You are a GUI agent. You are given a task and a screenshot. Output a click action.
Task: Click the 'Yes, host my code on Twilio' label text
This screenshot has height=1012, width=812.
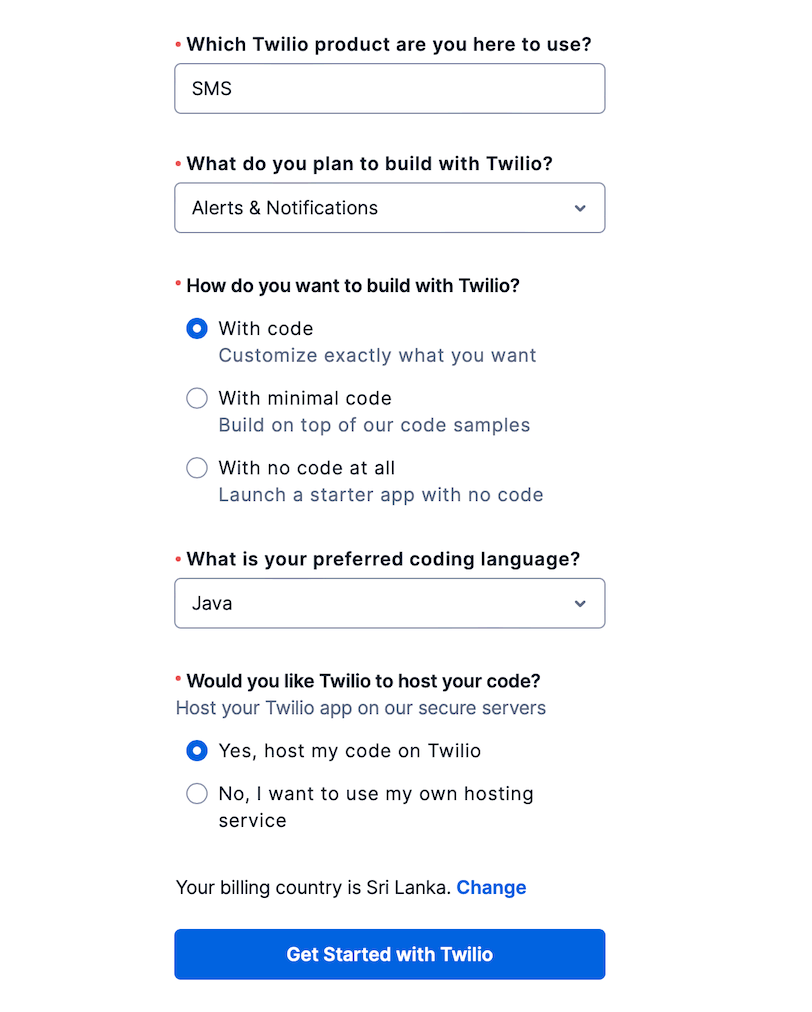tap(350, 751)
